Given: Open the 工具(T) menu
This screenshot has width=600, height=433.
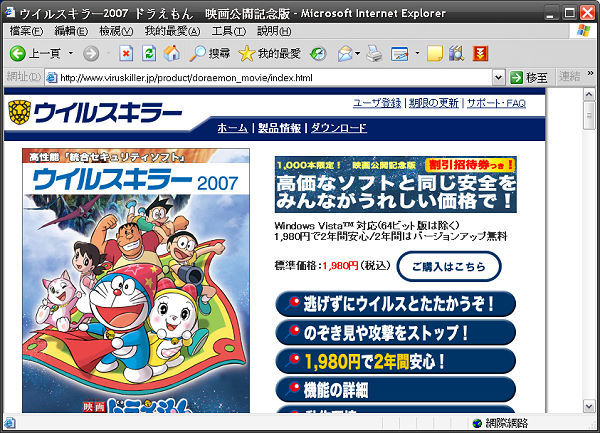Looking at the screenshot, I should 228,31.
